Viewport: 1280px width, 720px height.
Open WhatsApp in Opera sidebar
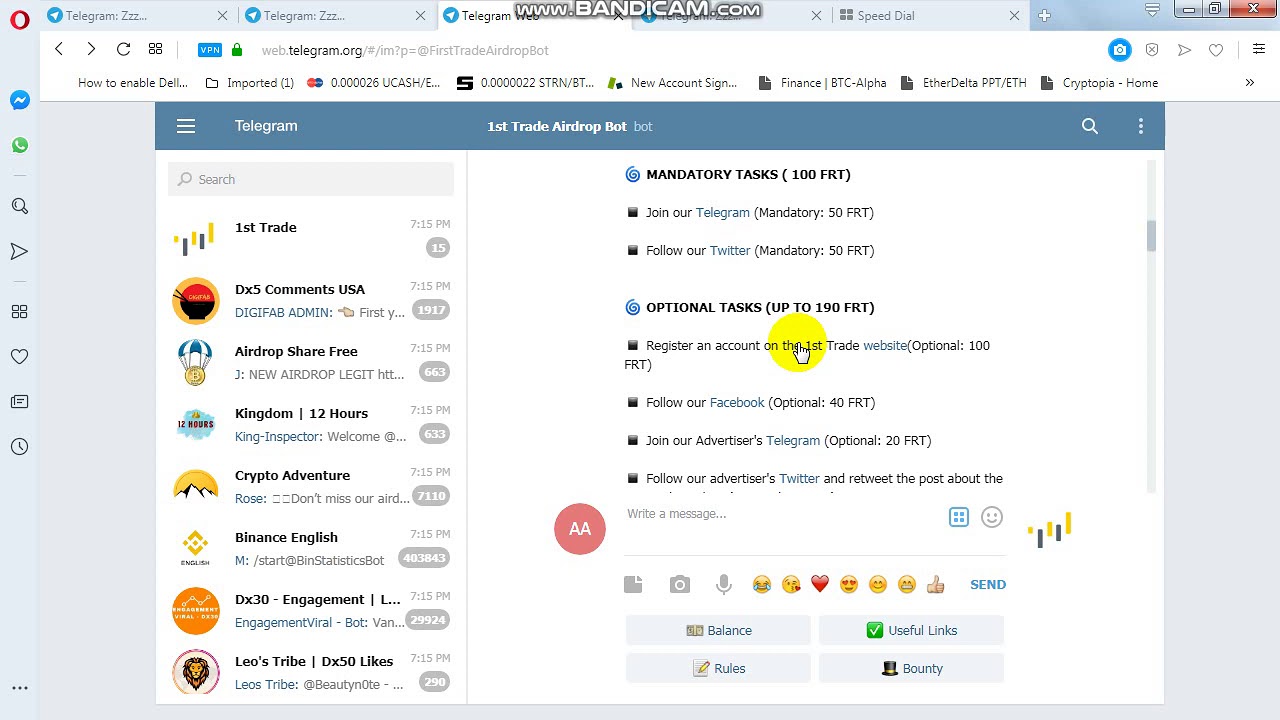20,146
